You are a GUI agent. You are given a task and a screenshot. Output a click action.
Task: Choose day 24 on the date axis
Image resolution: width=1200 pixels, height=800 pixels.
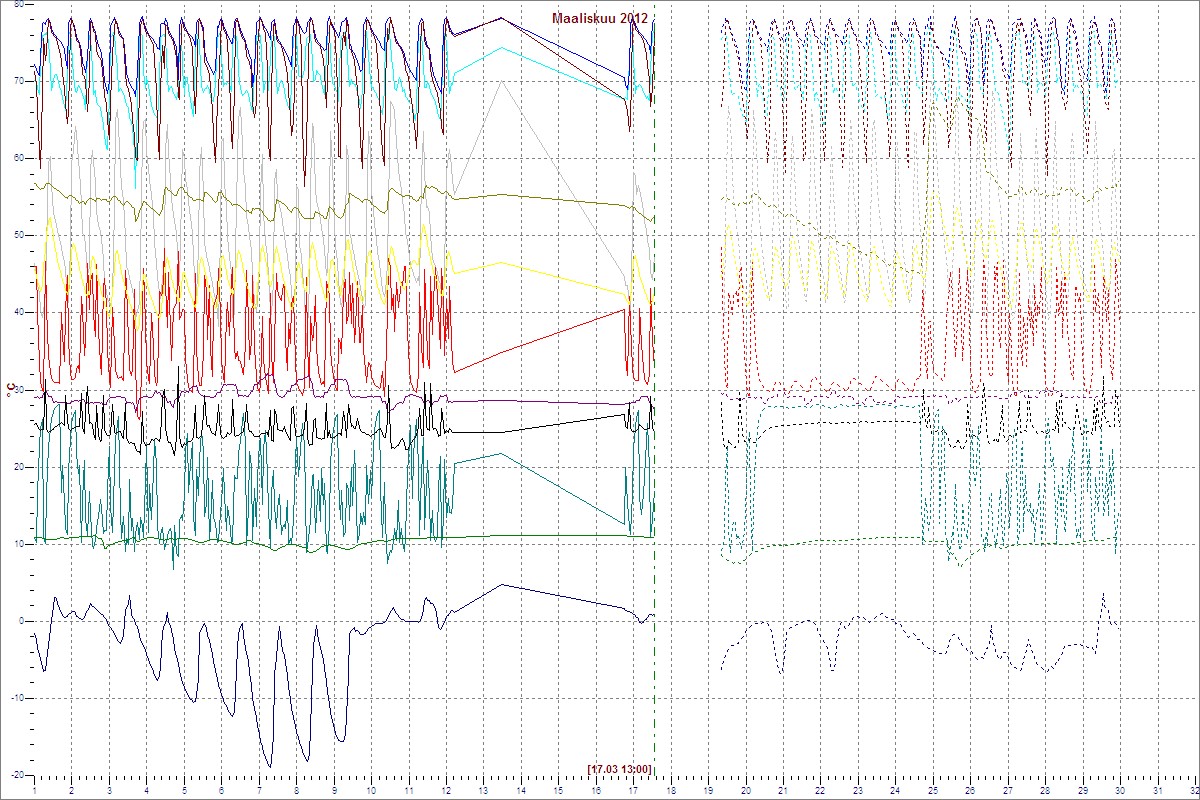coord(895,790)
